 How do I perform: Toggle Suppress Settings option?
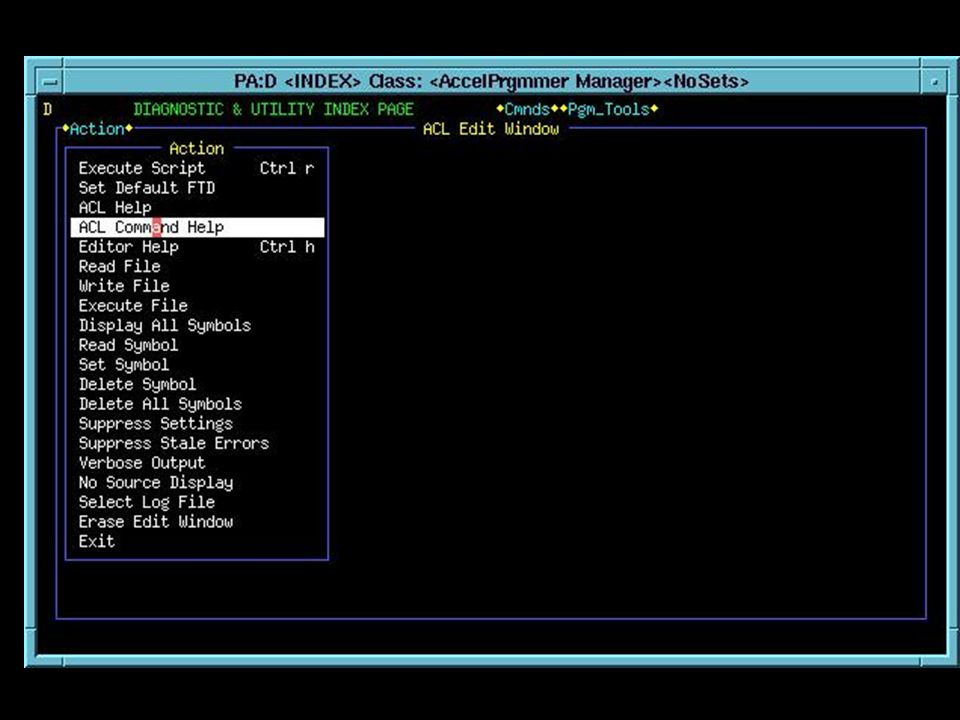[197, 424]
